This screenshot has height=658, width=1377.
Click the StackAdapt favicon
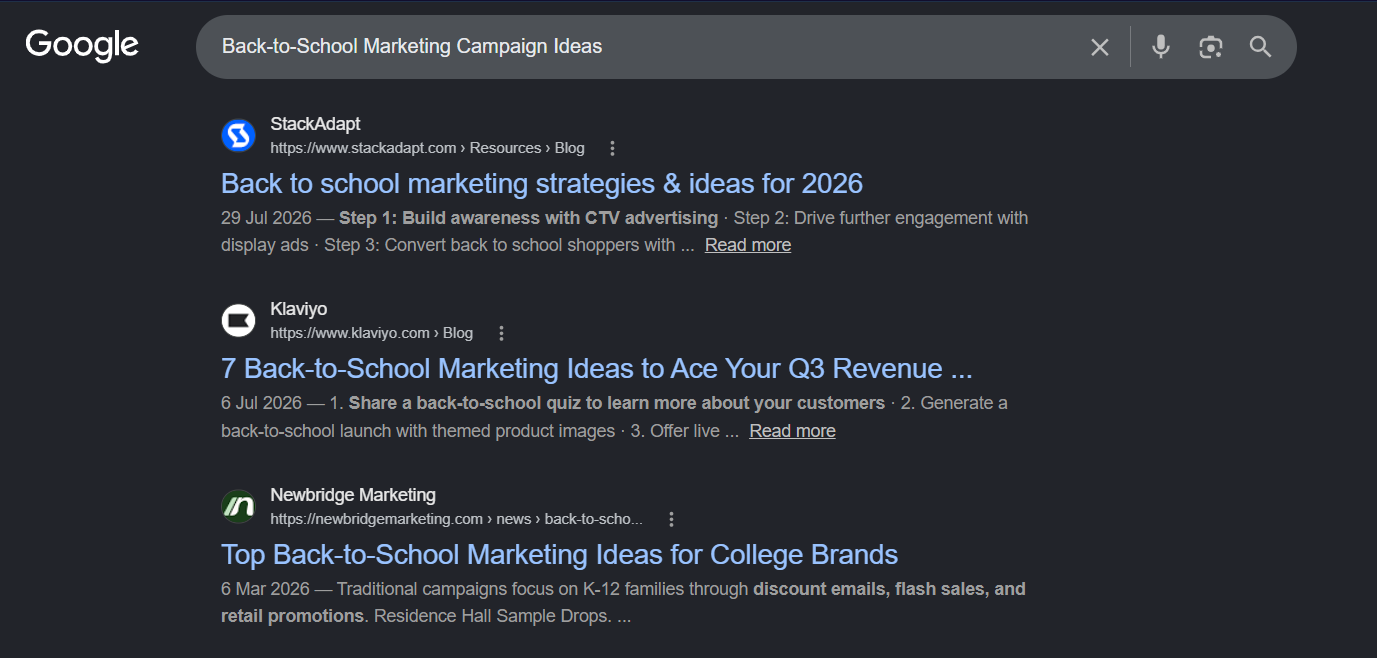[x=238, y=135]
